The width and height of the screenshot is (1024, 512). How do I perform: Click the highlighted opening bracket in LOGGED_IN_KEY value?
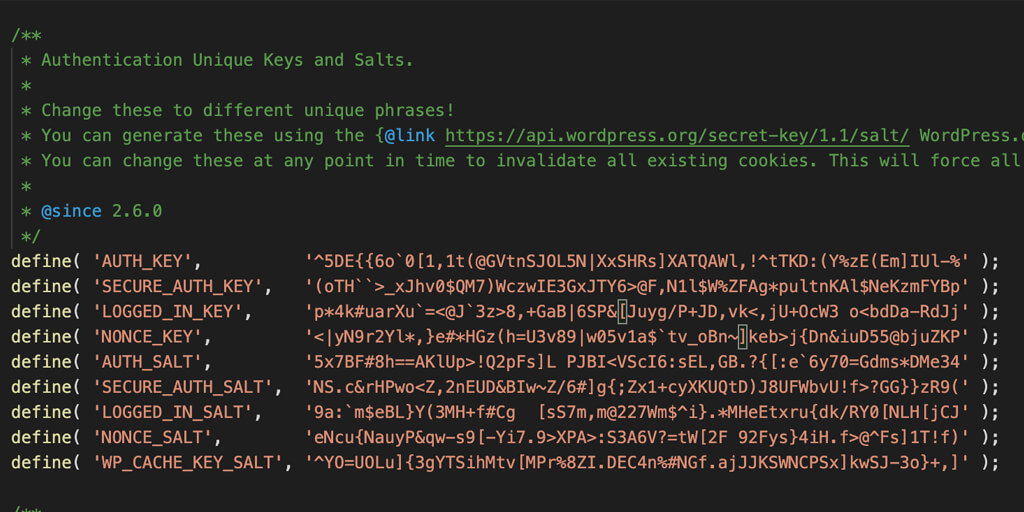(622, 312)
